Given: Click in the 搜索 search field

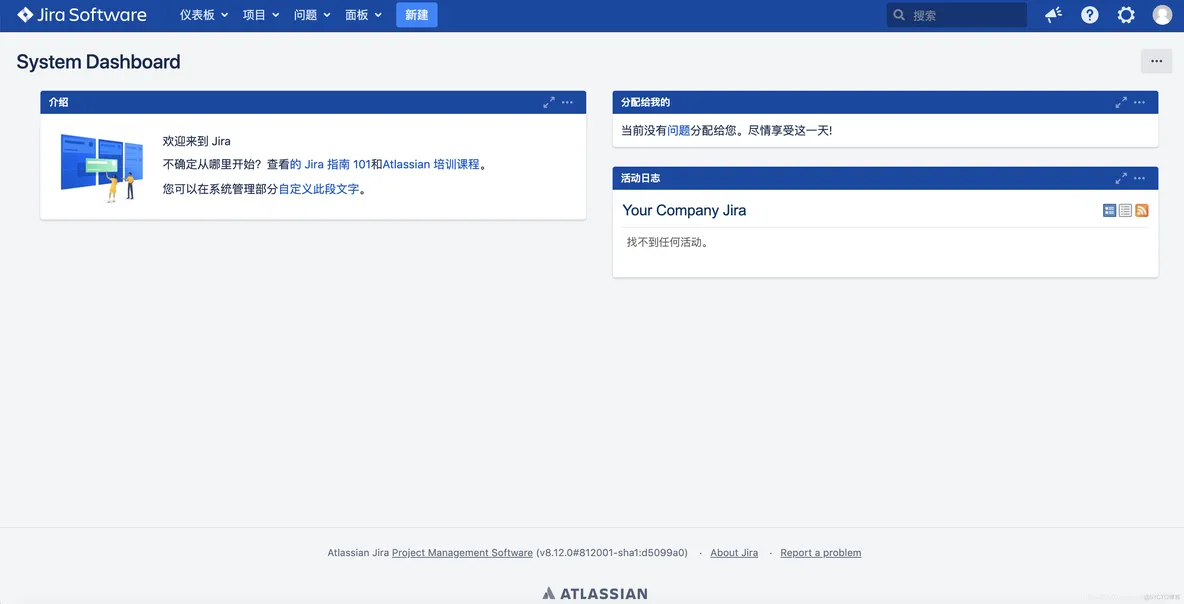Looking at the screenshot, I should coord(957,15).
